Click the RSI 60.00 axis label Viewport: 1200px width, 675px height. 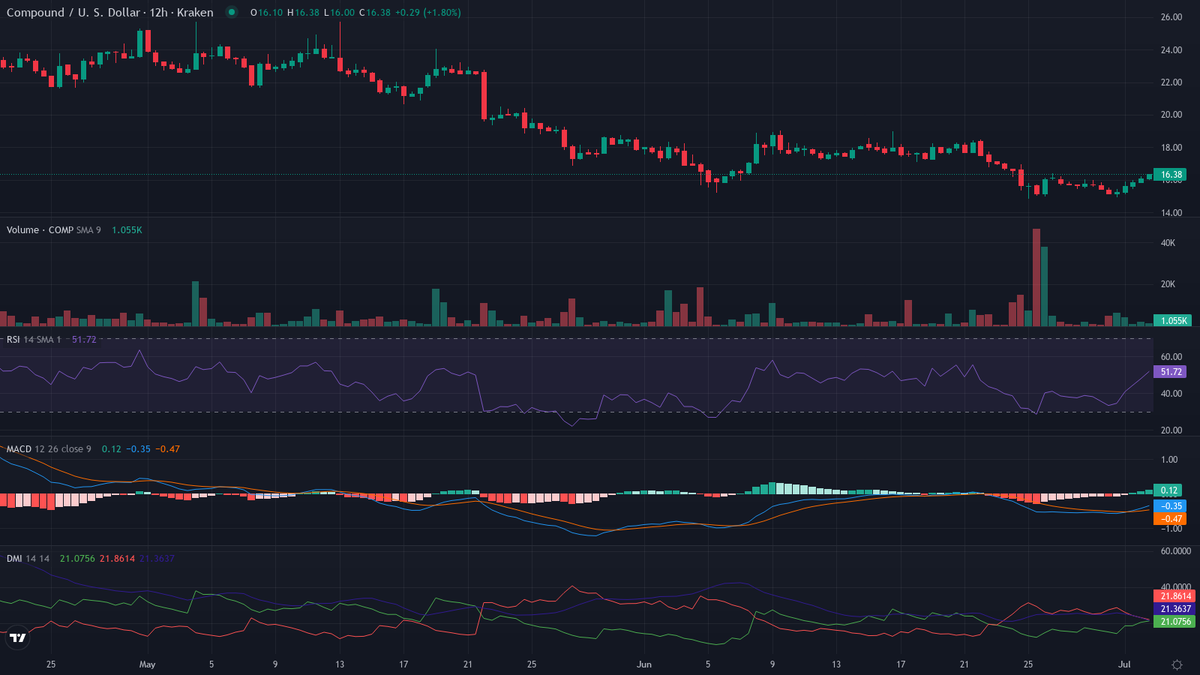pos(1172,357)
